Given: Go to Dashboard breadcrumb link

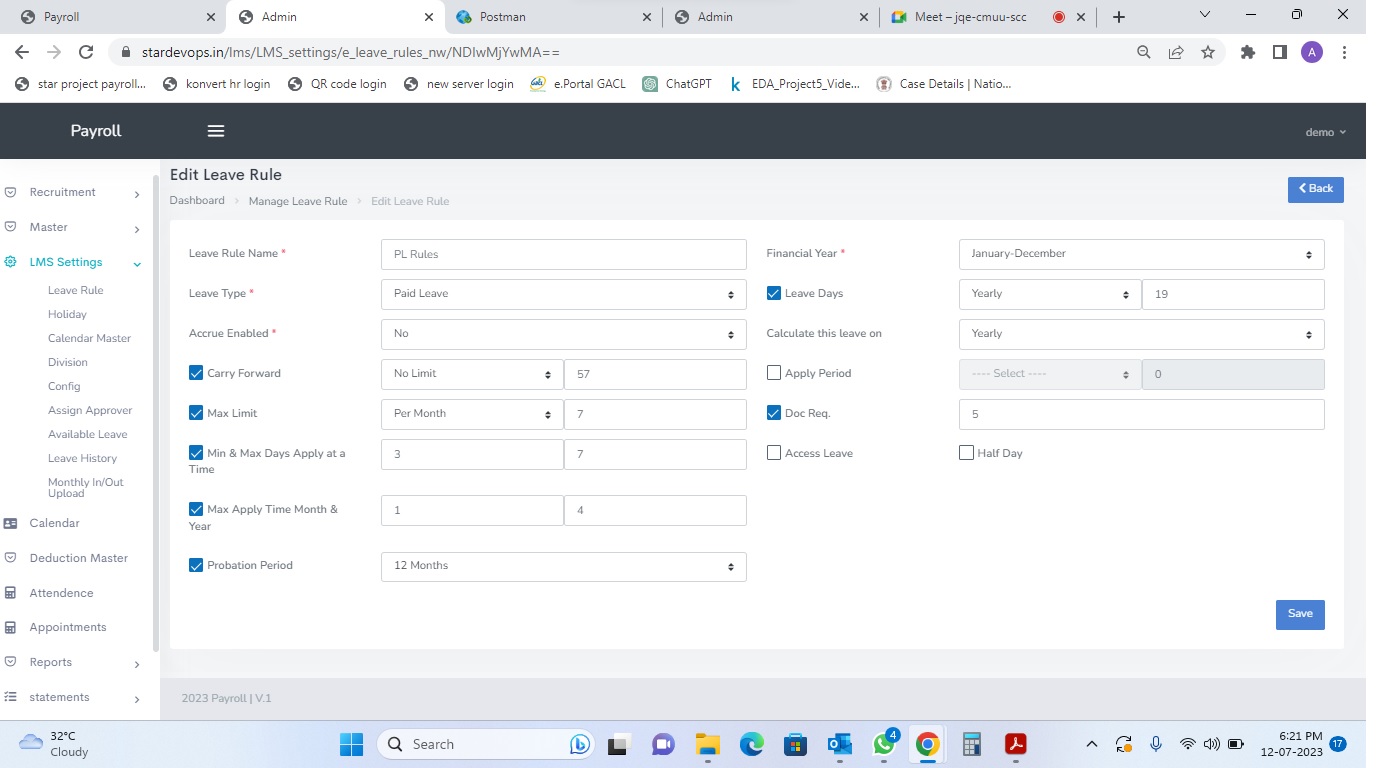Looking at the screenshot, I should click(x=197, y=200).
